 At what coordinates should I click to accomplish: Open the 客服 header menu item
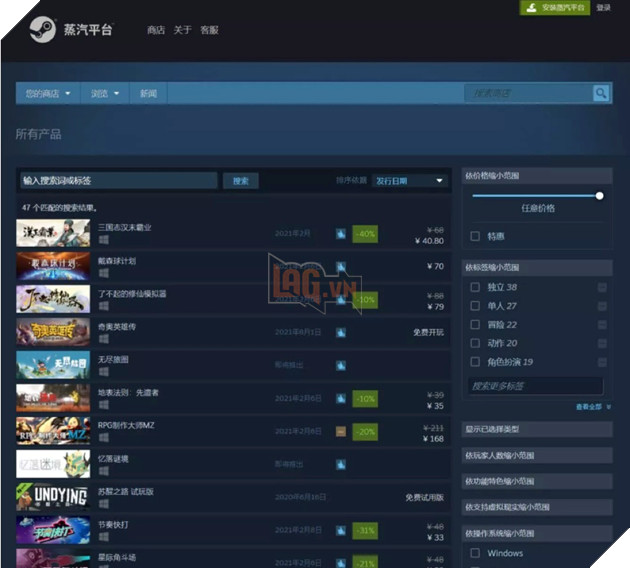click(209, 30)
